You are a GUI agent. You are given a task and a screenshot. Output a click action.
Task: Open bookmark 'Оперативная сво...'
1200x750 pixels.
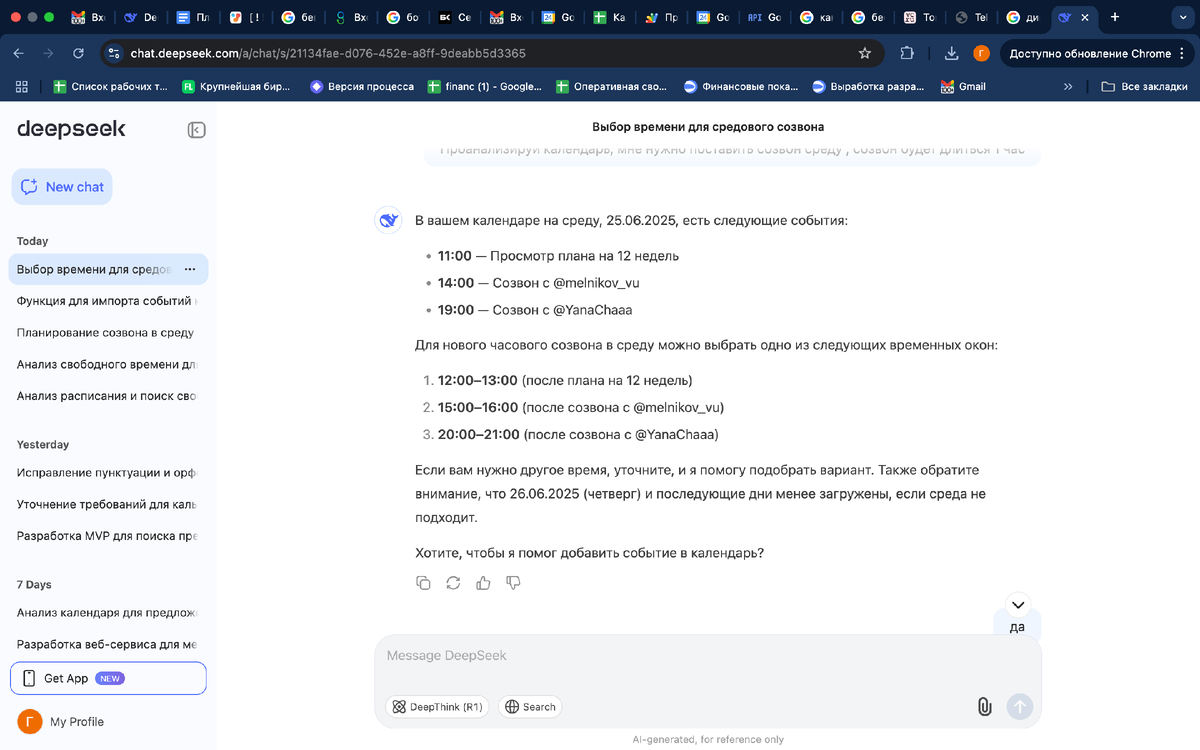click(612, 87)
